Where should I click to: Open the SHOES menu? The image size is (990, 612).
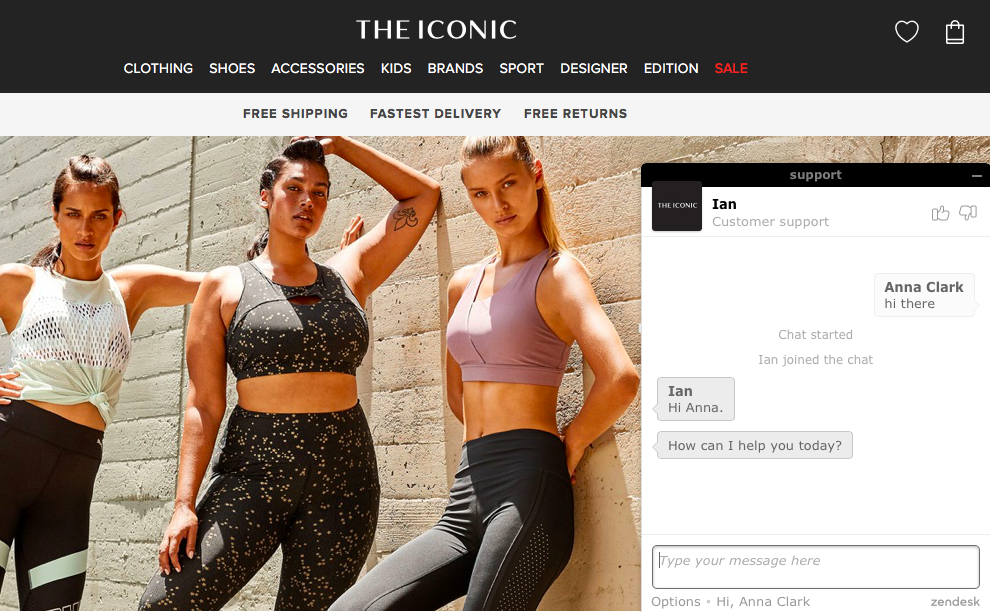coord(232,68)
